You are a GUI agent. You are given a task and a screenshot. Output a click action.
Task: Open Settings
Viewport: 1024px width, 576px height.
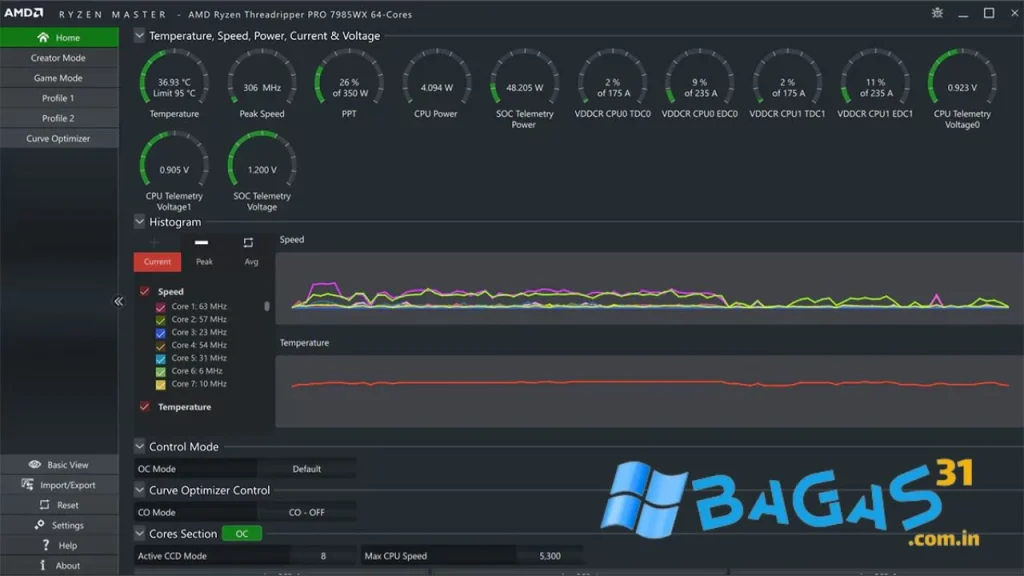pyautogui.click(x=59, y=525)
